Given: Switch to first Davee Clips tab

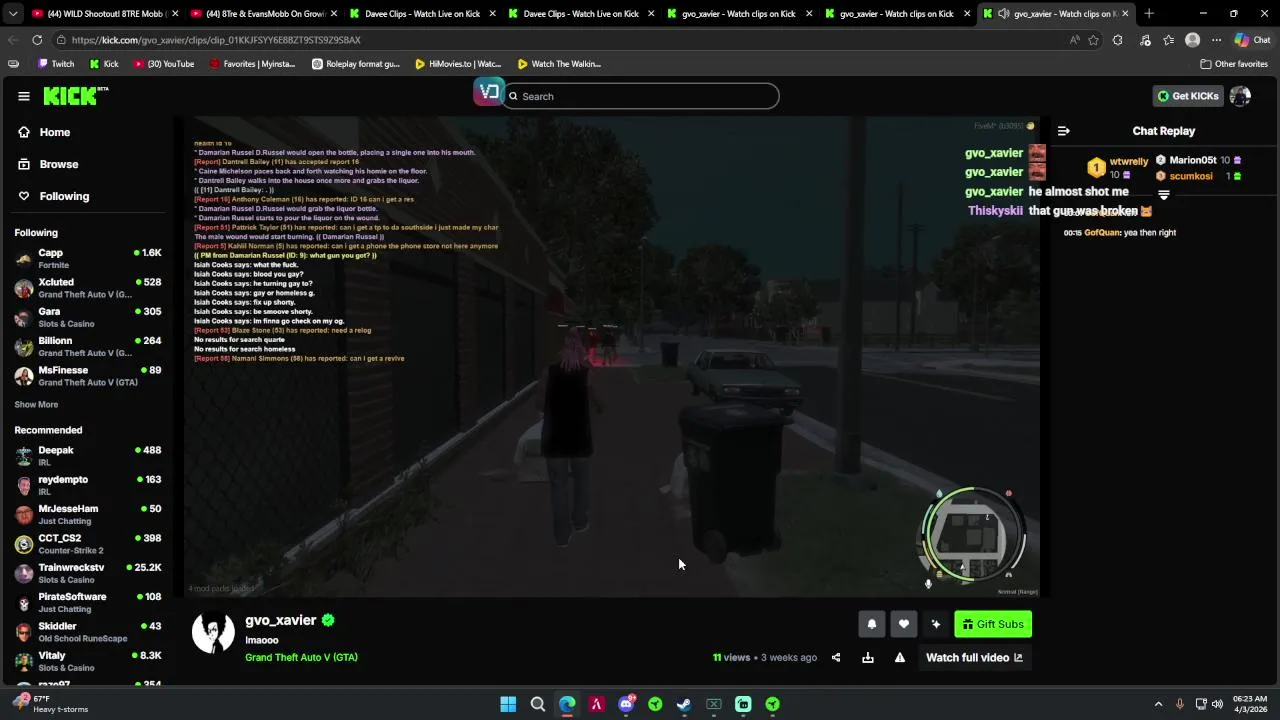Looking at the screenshot, I should point(422,14).
